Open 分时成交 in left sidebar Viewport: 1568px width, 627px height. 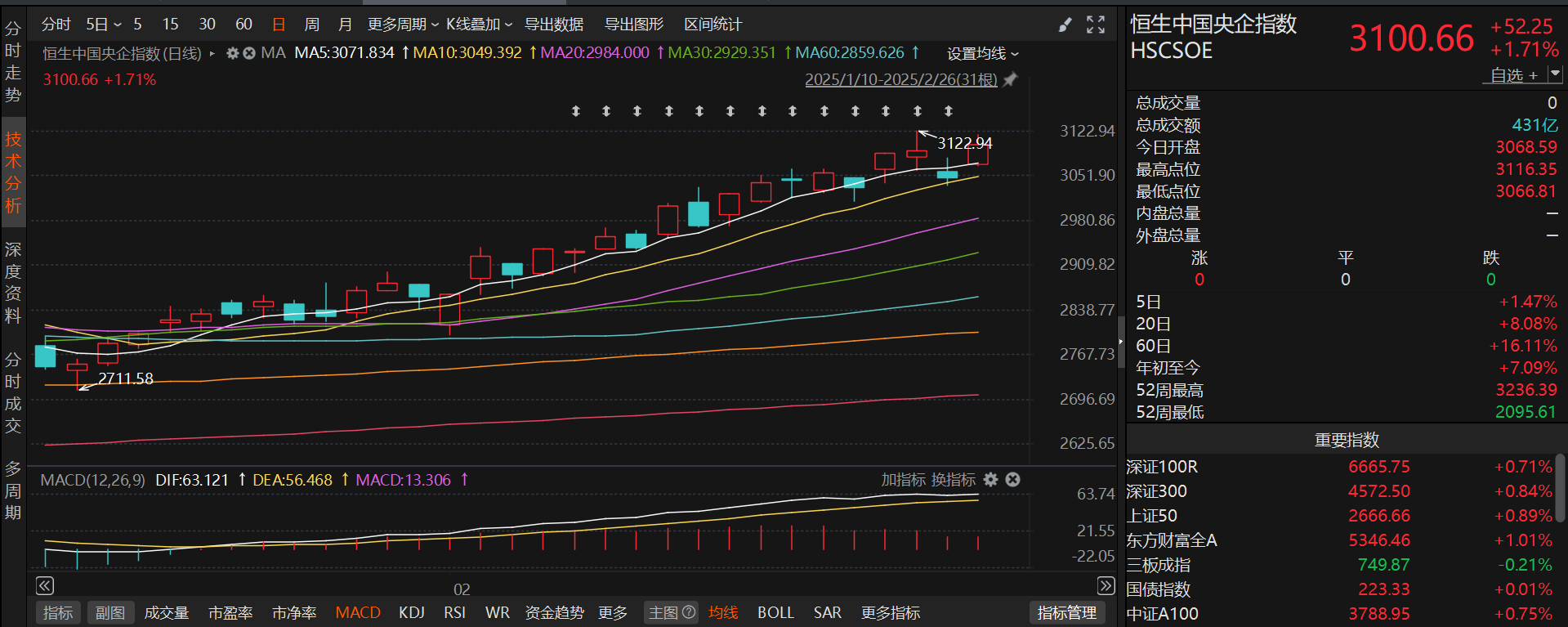(13, 392)
